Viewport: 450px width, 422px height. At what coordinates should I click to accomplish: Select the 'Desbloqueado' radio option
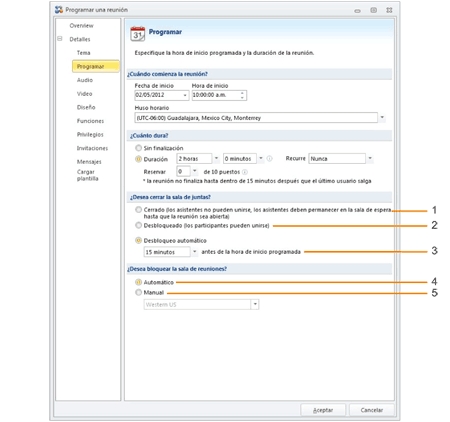tap(138, 225)
